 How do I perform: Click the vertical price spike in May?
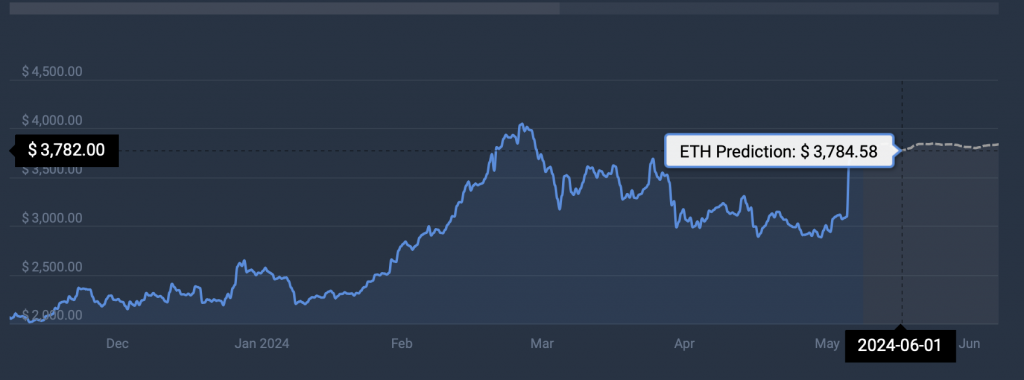coord(848,191)
